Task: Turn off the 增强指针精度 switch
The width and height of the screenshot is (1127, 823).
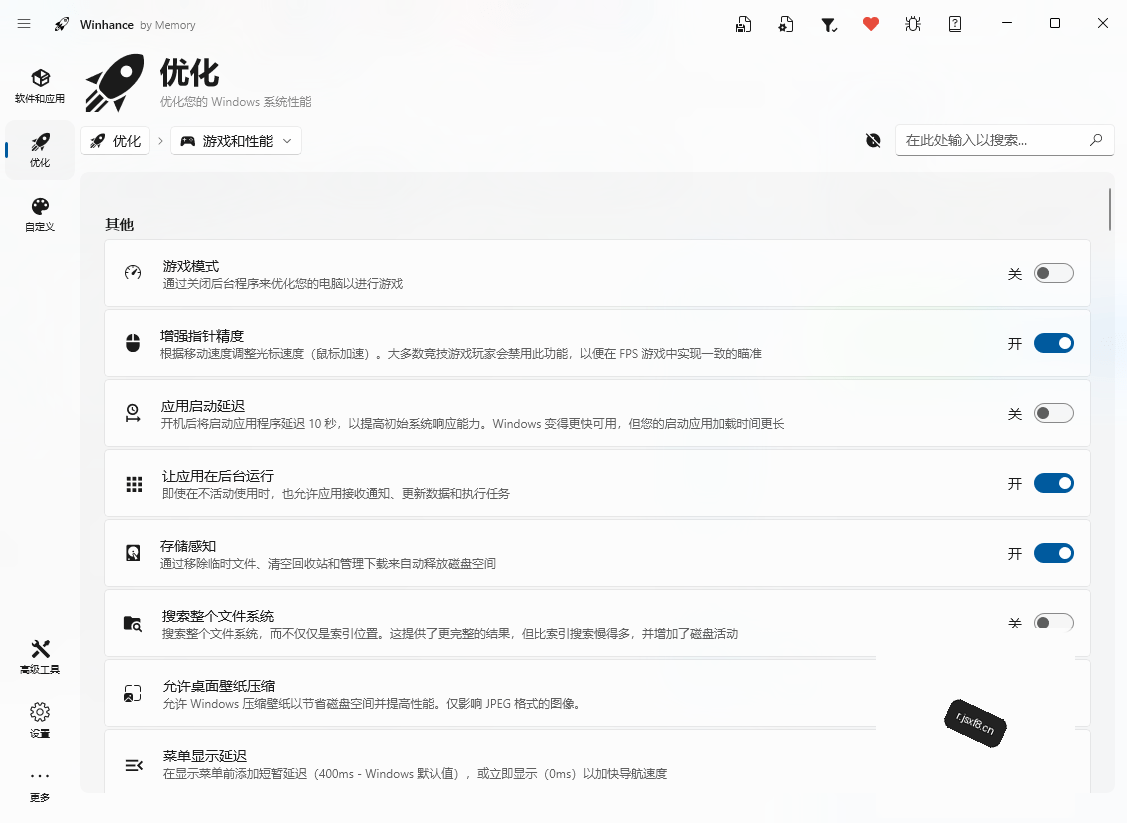Action: (1054, 343)
